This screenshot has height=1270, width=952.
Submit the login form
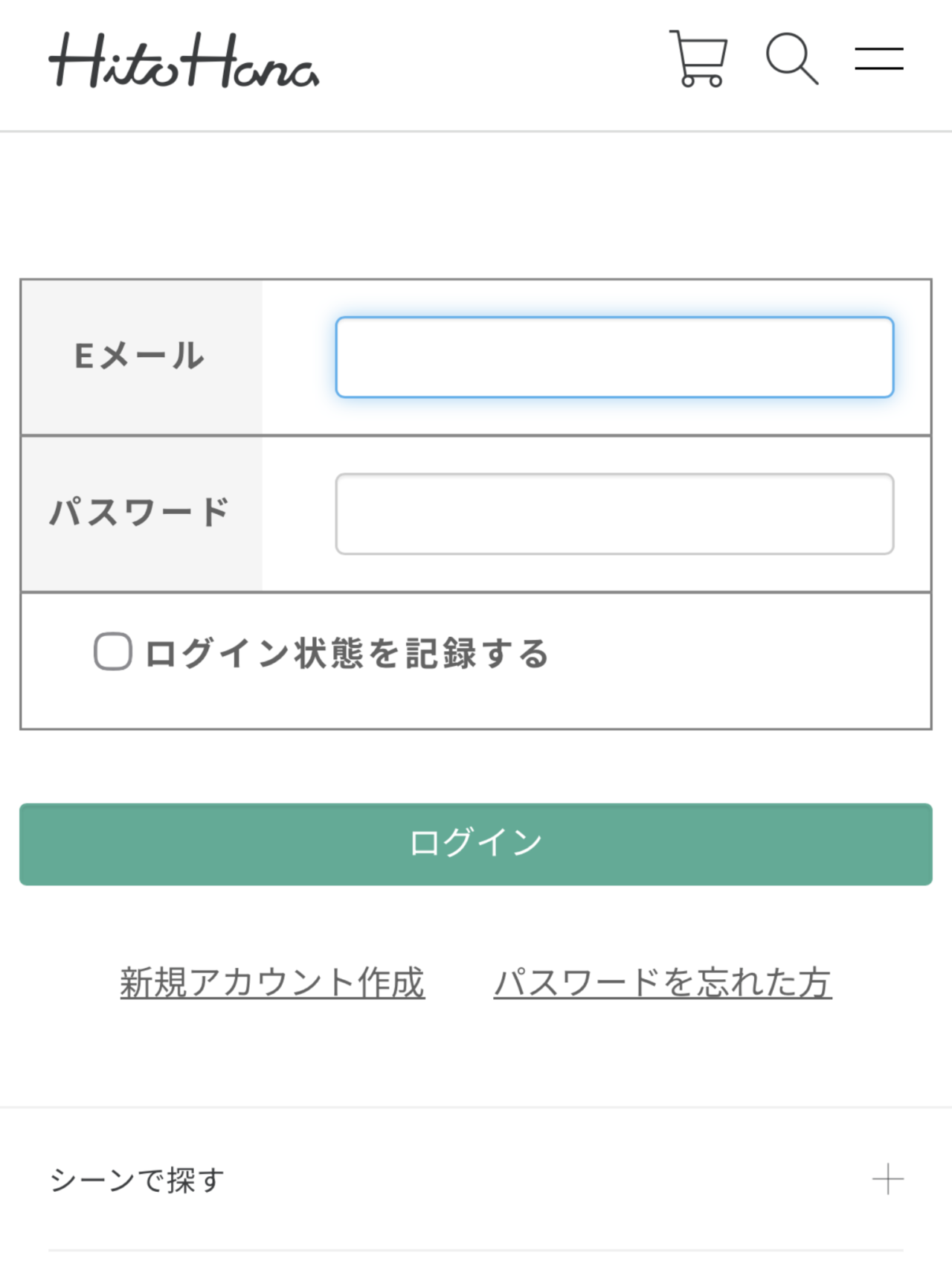[476, 844]
